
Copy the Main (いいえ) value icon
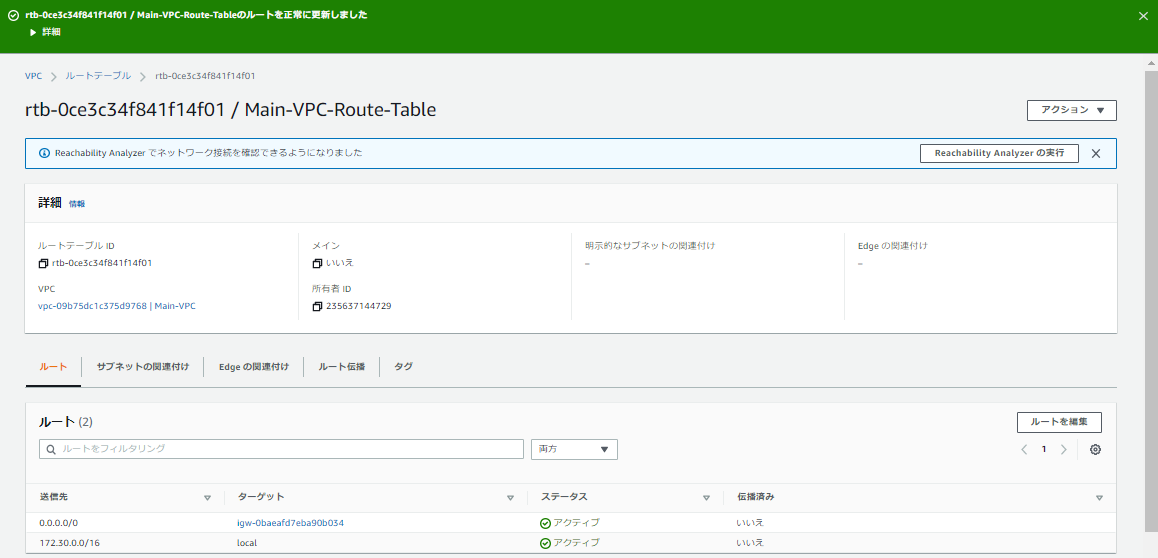317,263
